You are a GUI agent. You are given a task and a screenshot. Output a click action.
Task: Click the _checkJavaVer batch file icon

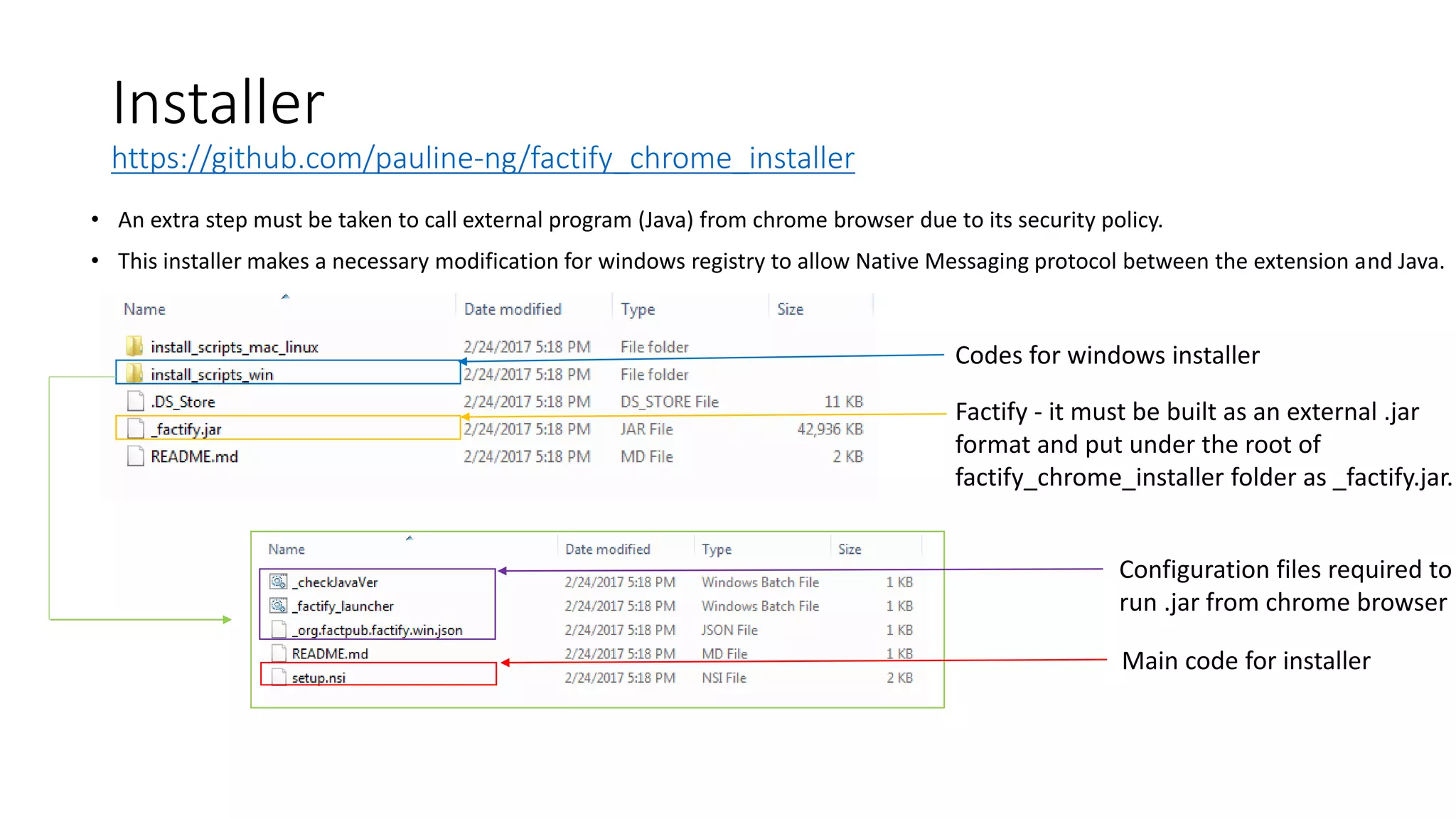[279, 582]
